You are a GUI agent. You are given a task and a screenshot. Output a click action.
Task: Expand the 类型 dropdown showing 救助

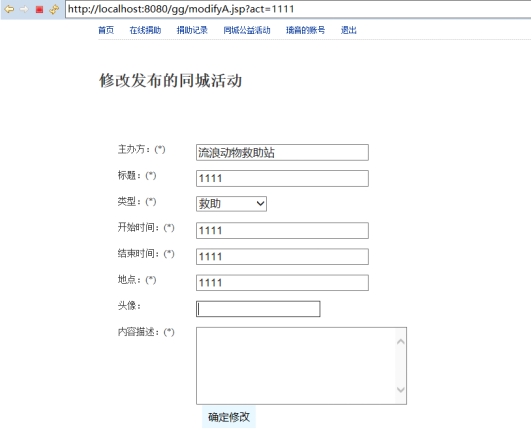(231, 204)
